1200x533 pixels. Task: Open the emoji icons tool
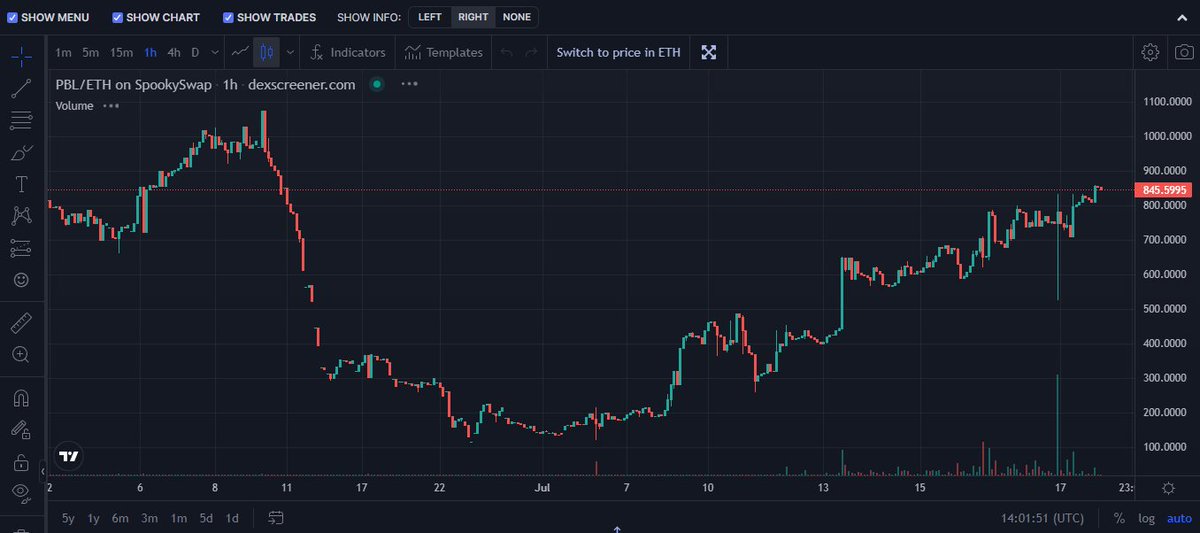click(21, 280)
